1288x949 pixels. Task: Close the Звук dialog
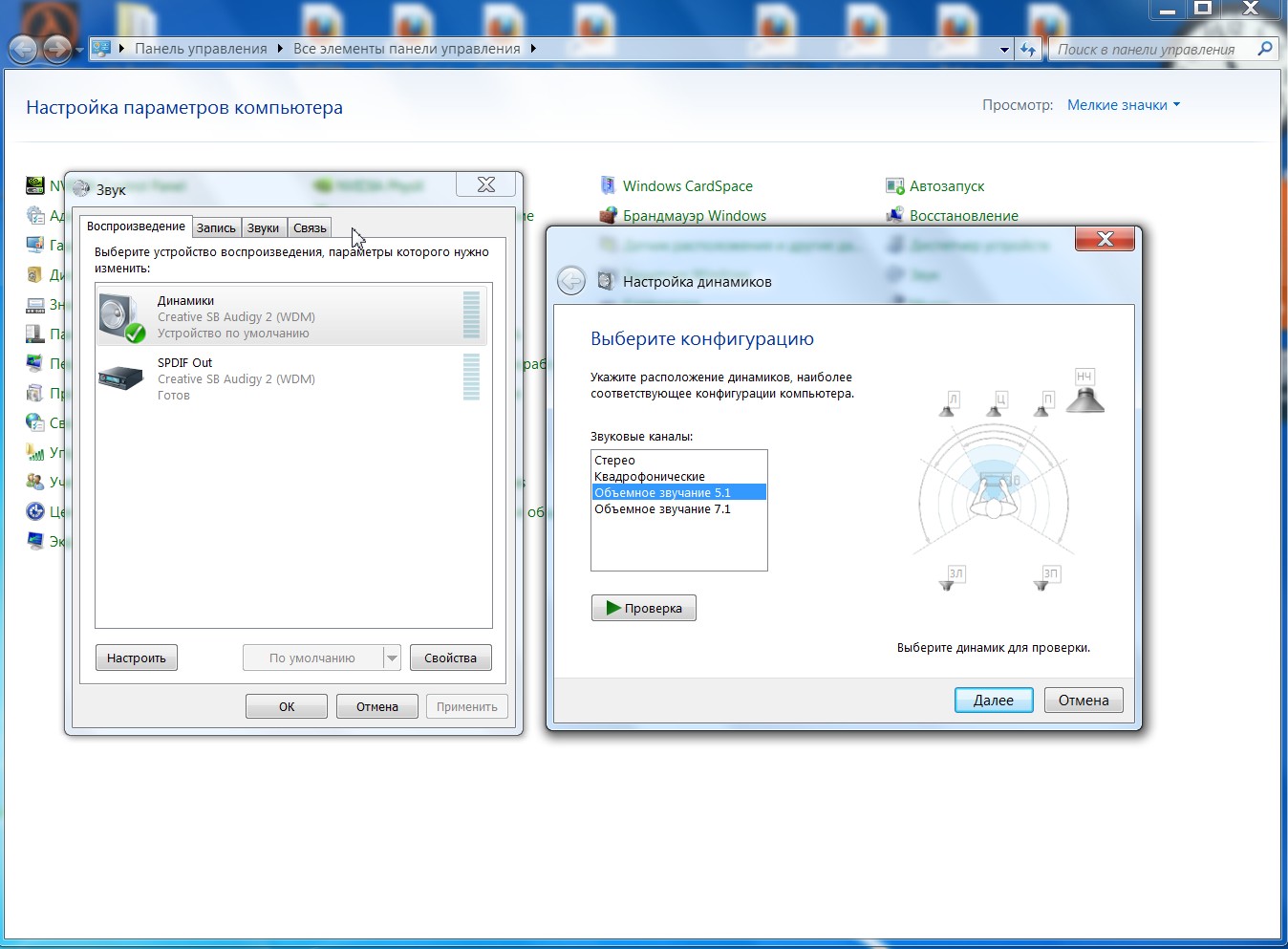[486, 184]
